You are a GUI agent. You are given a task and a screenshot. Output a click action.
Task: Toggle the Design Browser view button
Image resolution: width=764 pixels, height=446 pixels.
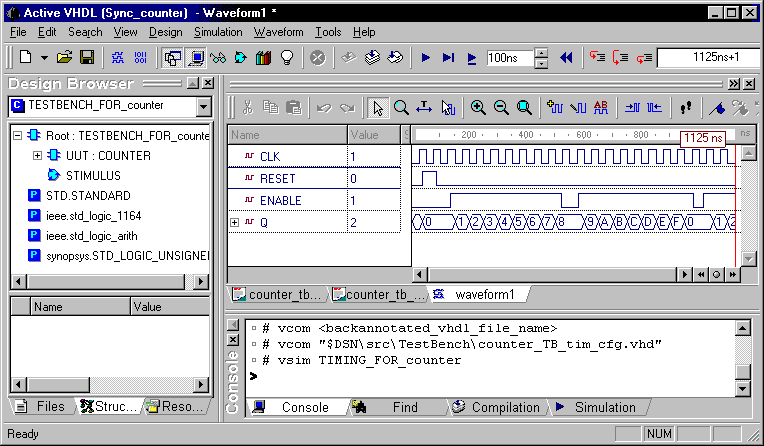pyautogui.click(x=172, y=58)
